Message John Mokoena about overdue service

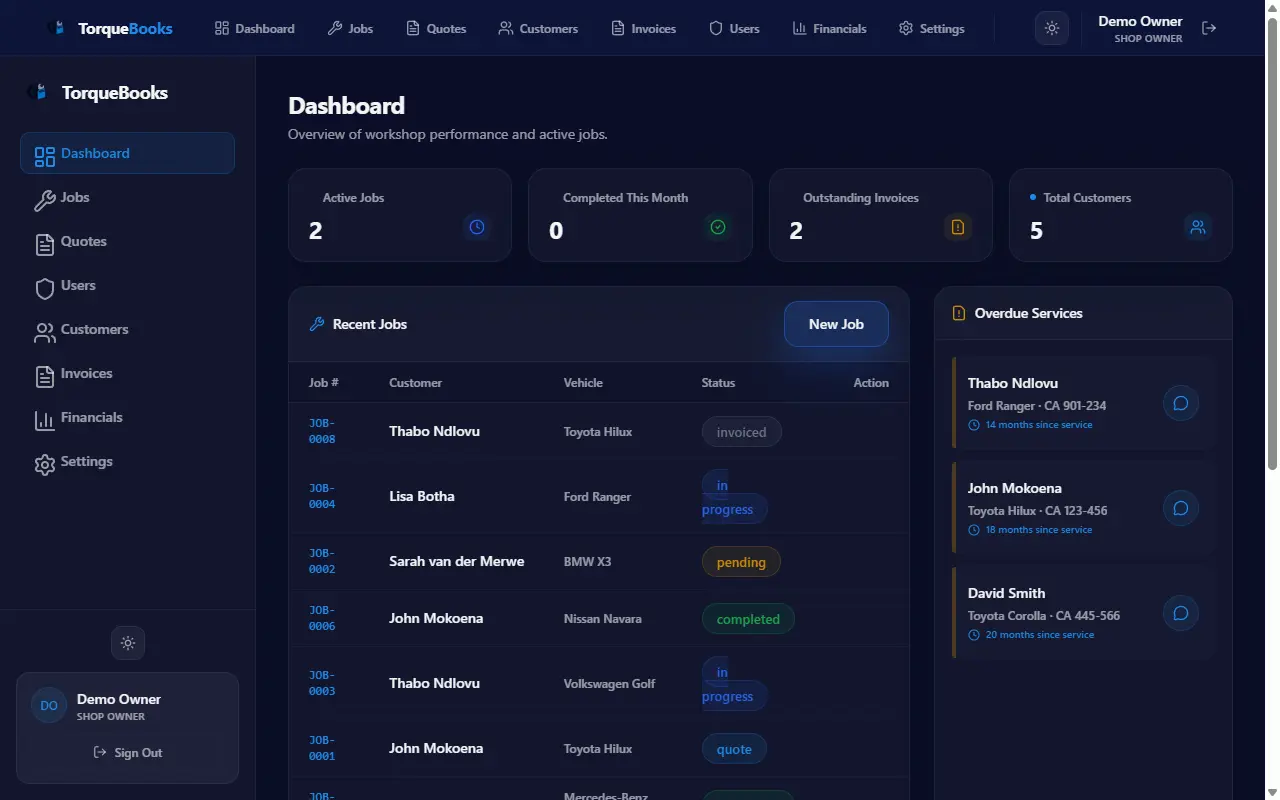tap(1181, 508)
